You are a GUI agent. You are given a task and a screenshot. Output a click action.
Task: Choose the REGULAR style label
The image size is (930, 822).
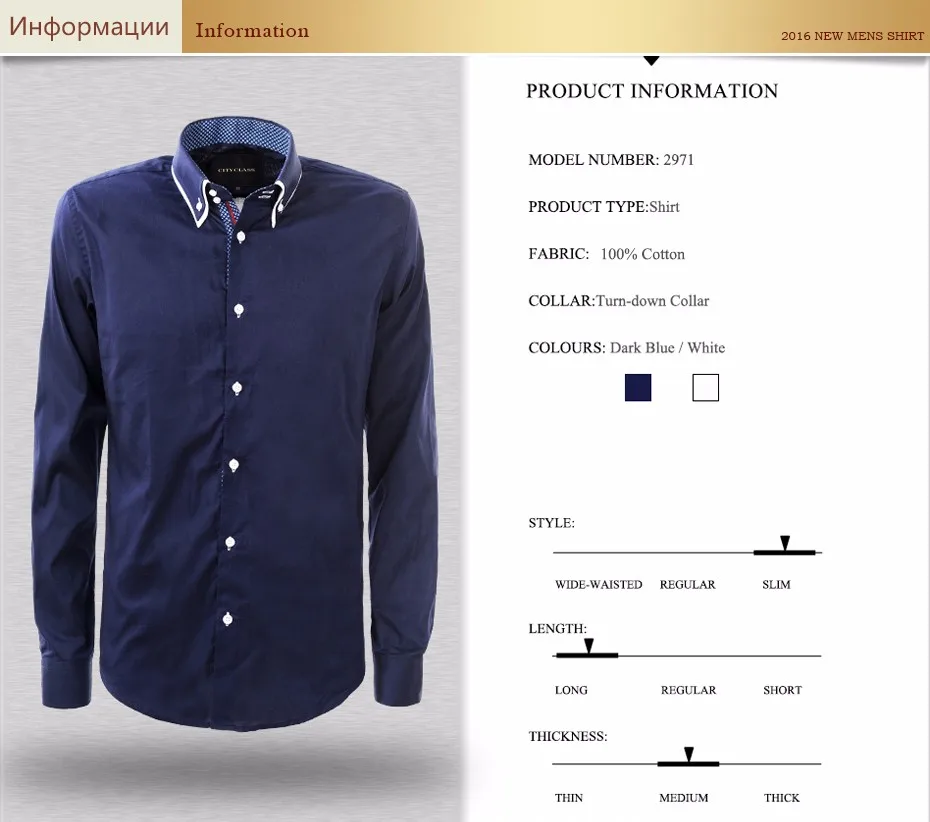pyautogui.click(x=687, y=584)
